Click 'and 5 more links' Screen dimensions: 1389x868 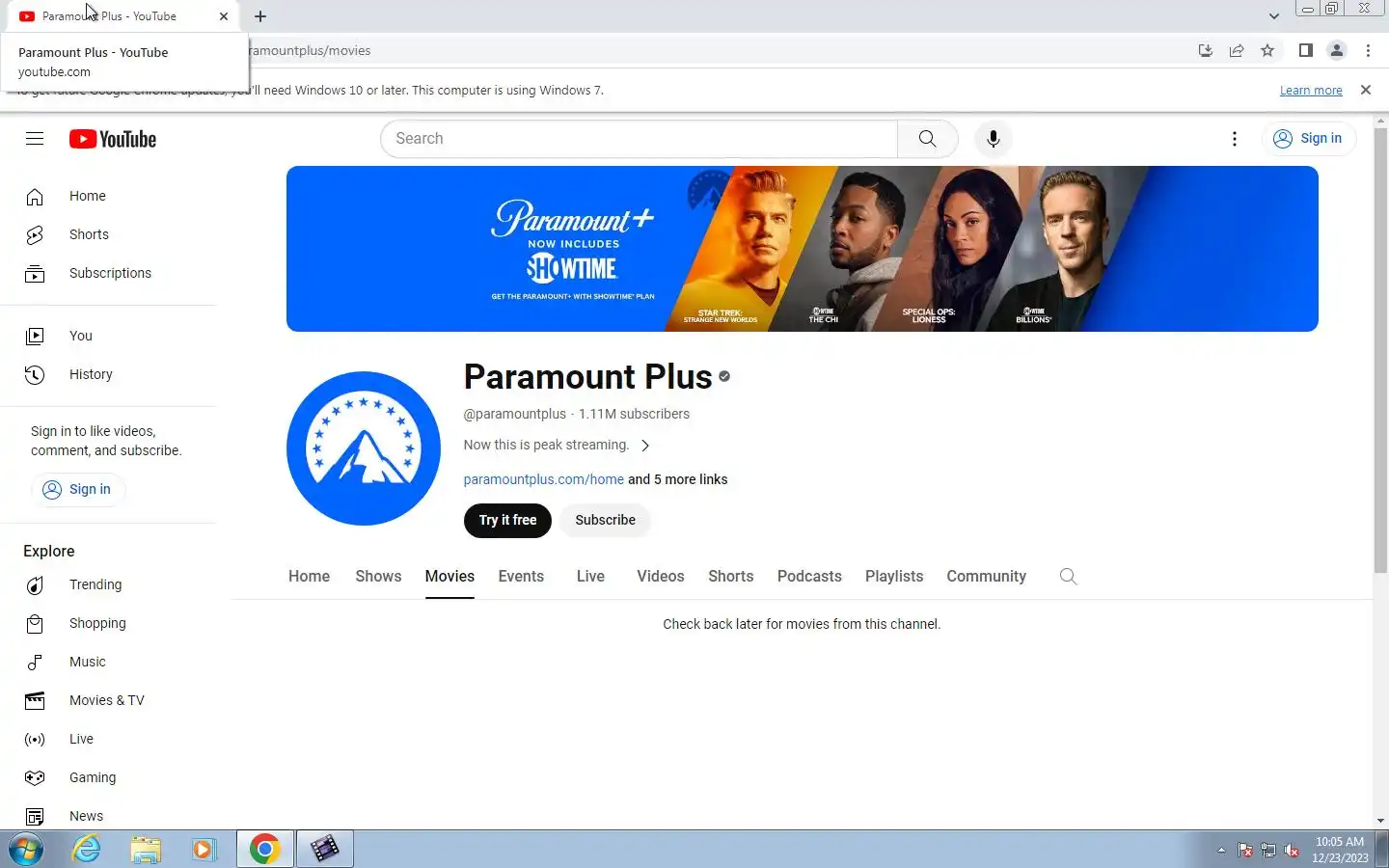pyautogui.click(x=678, y=479)
